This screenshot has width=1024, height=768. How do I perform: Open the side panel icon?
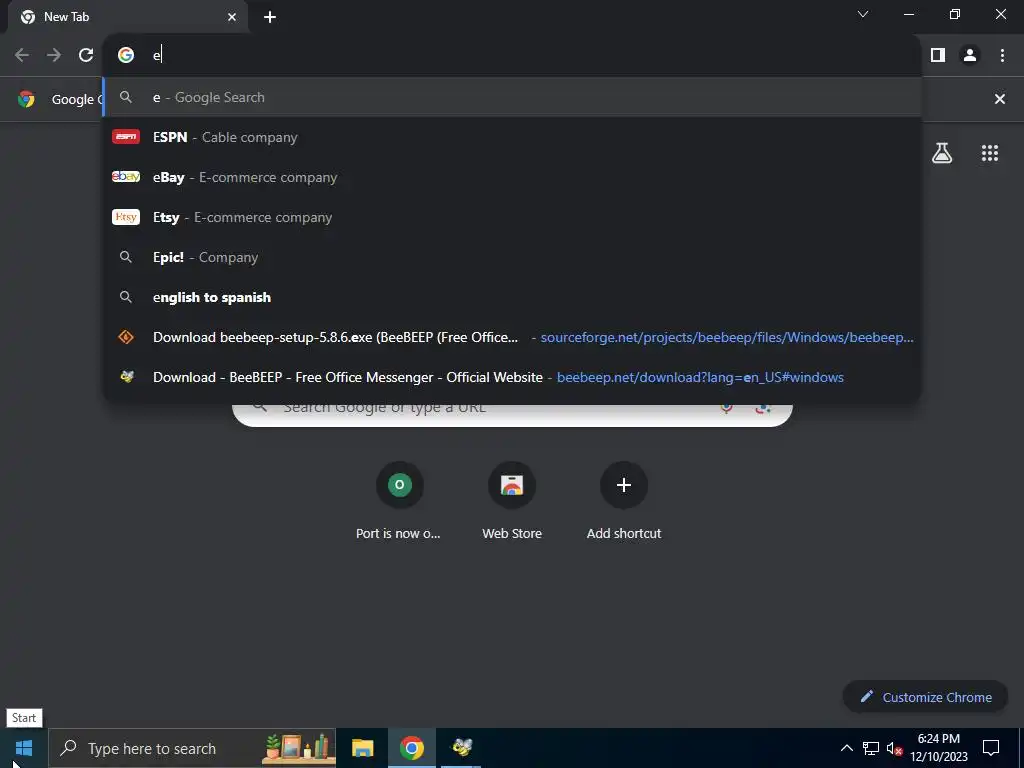pyautogui.click(x=938, y=55)
